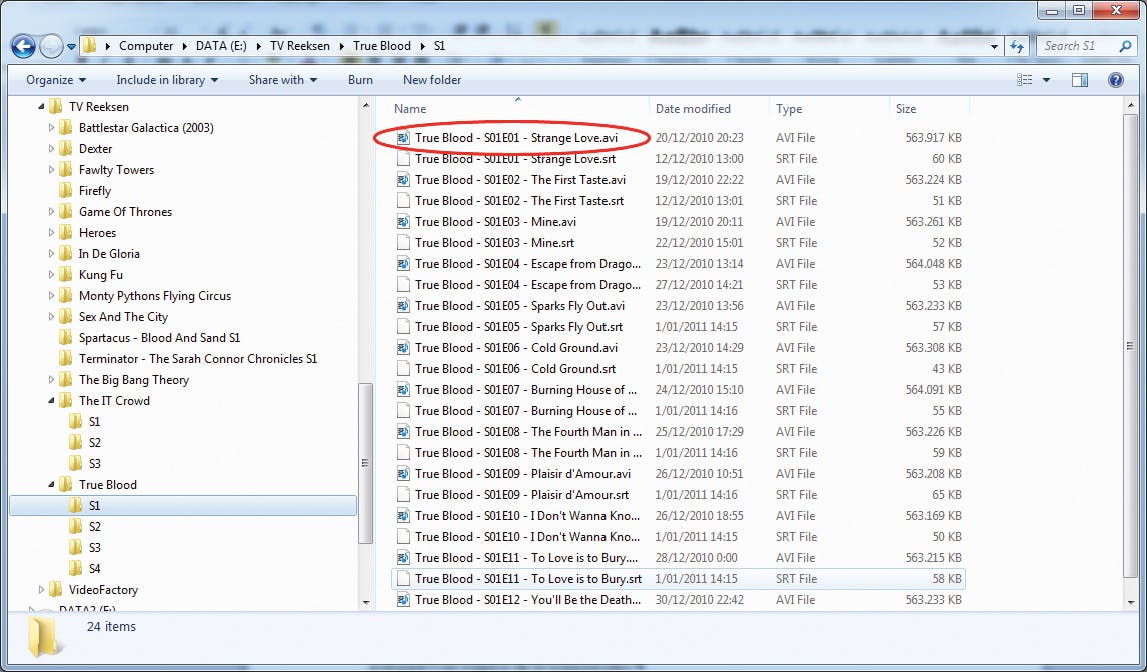This screenshot has width=1147, height=672.
Task: Expand the VideoFactory folder node
Action: tap(41, 590)
